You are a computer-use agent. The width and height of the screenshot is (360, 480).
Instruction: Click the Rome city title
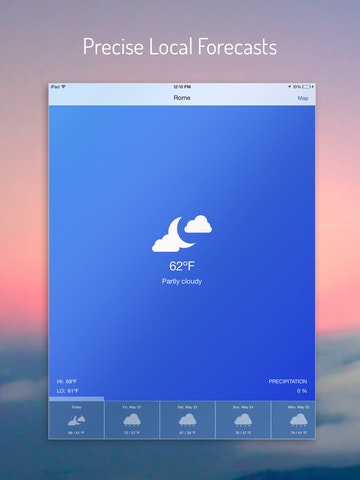coord(182,98)
